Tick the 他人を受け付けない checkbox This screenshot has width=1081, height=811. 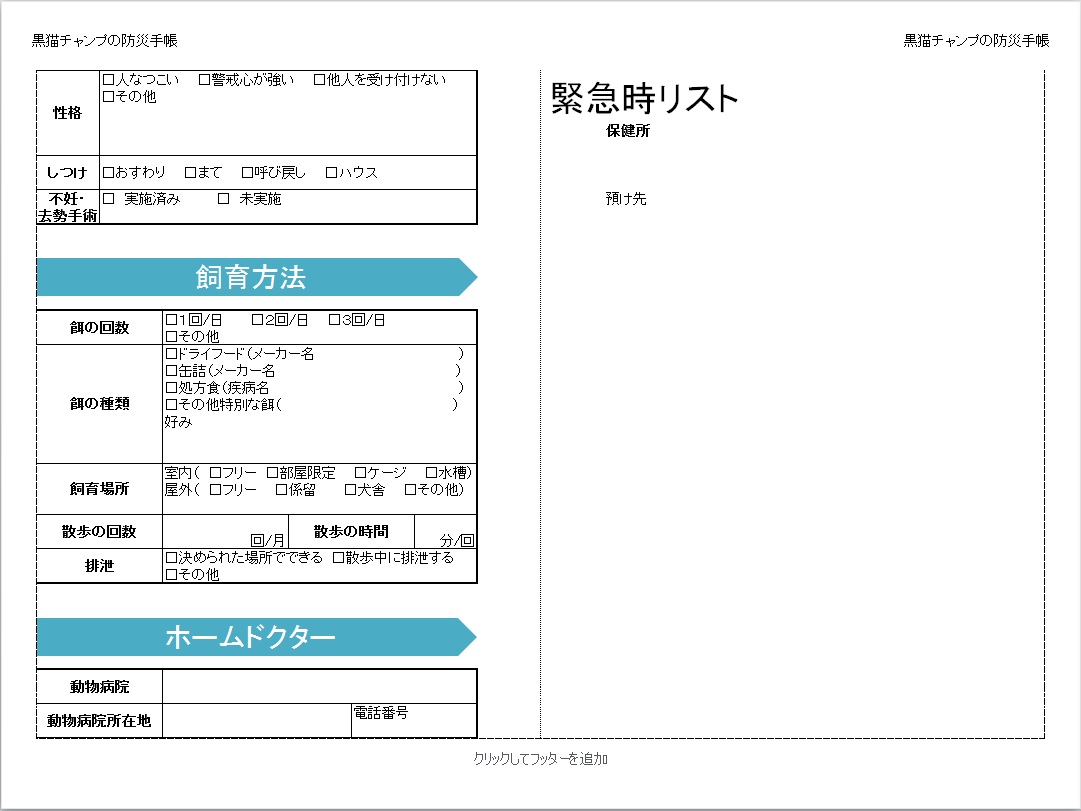pyautogui.click(x=320, y=80)
